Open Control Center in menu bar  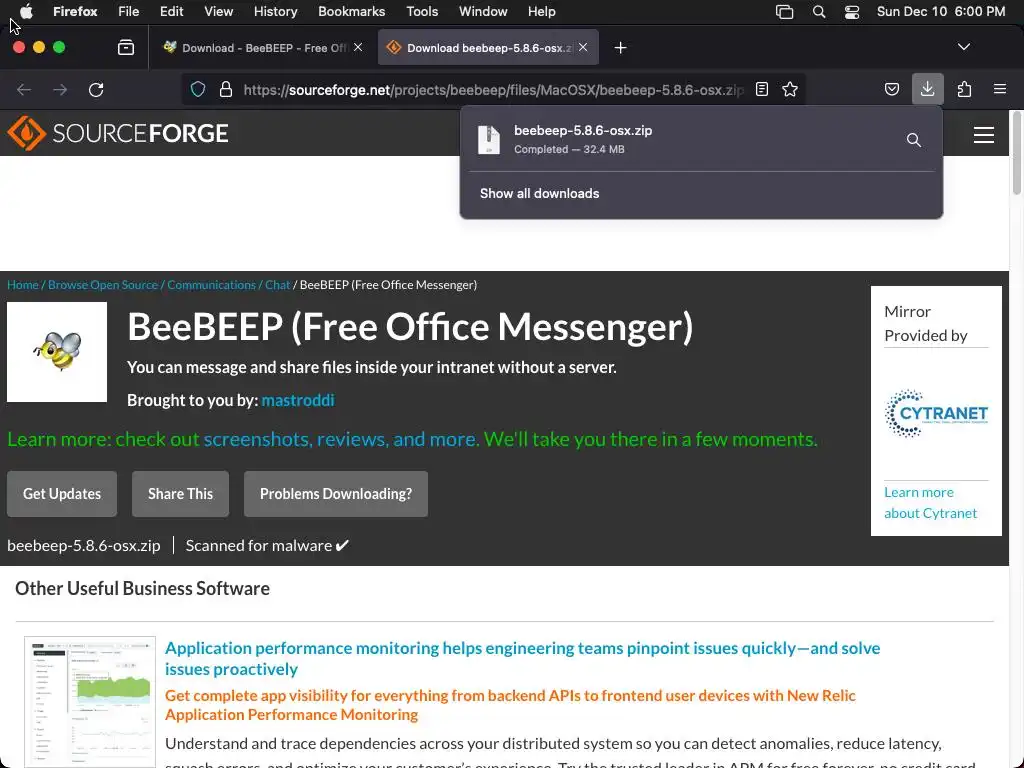pos(852,12)
